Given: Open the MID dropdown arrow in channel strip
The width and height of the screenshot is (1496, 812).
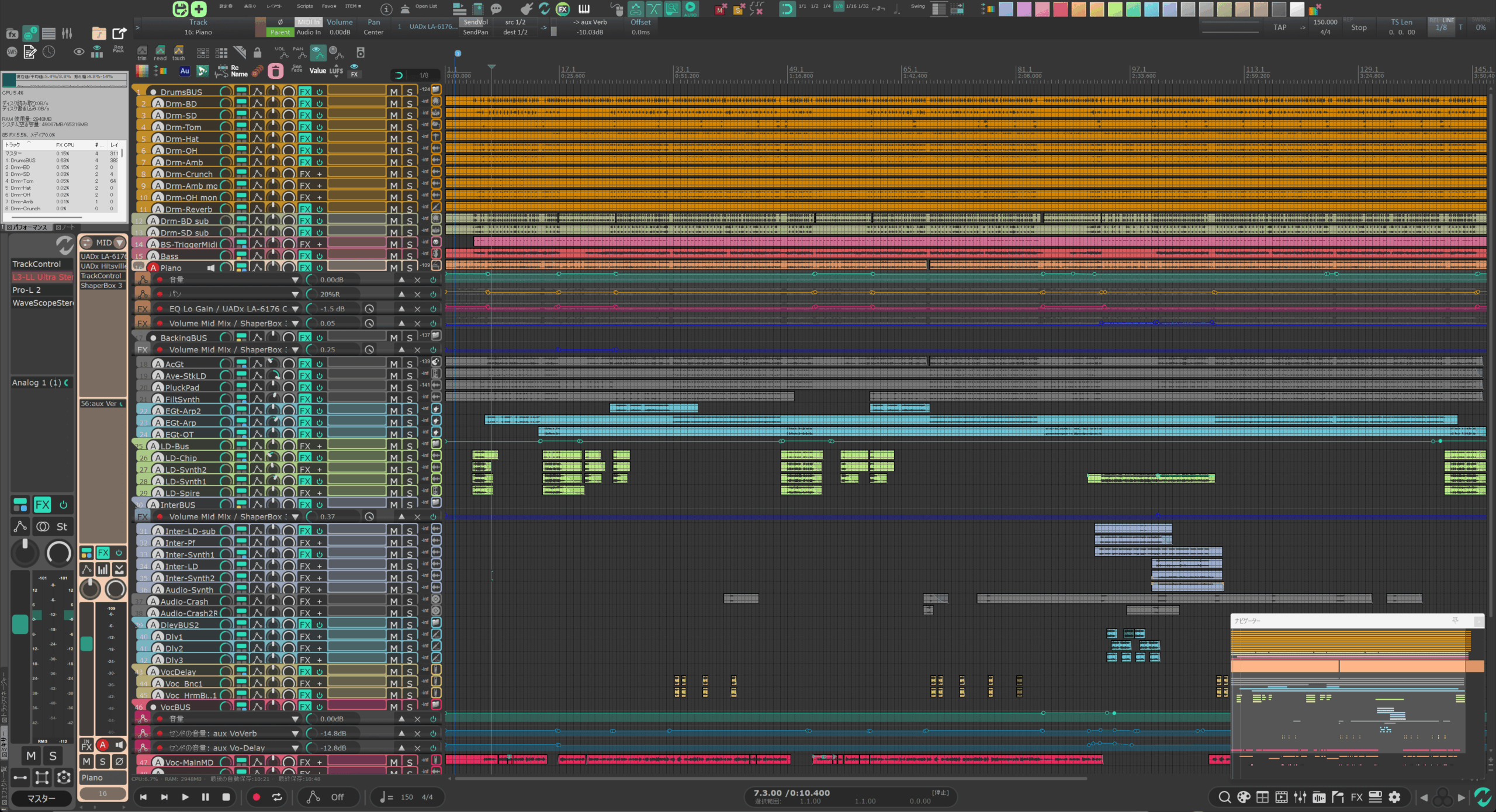Looking at the screenshot, I should click(120, 242).
